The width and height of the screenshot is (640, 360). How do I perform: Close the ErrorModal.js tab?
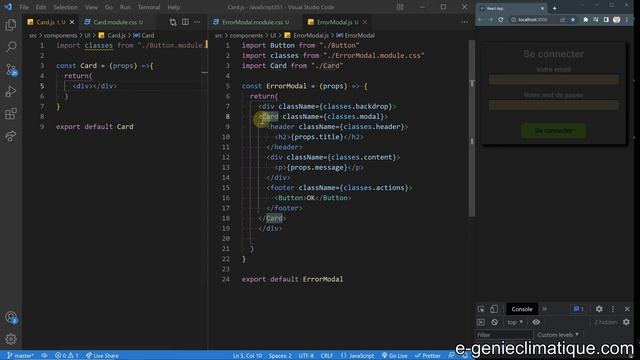coord(364,22)
